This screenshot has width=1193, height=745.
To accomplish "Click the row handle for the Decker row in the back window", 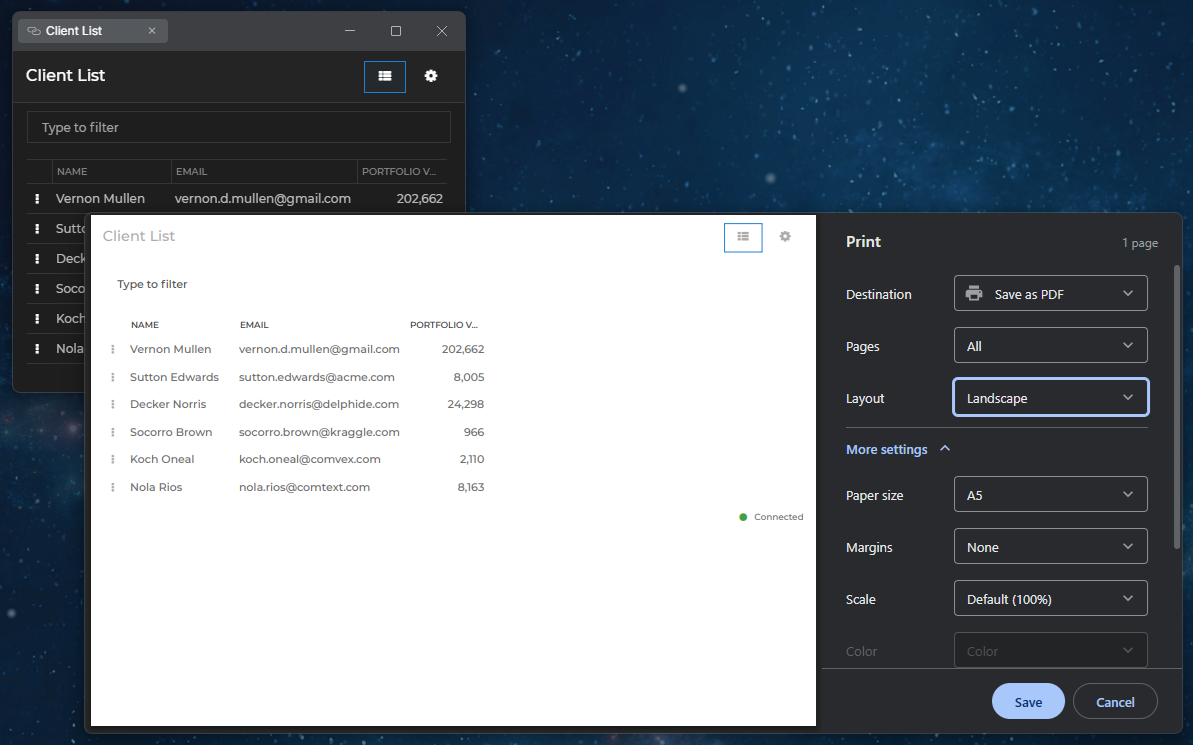I will [37, 259].
